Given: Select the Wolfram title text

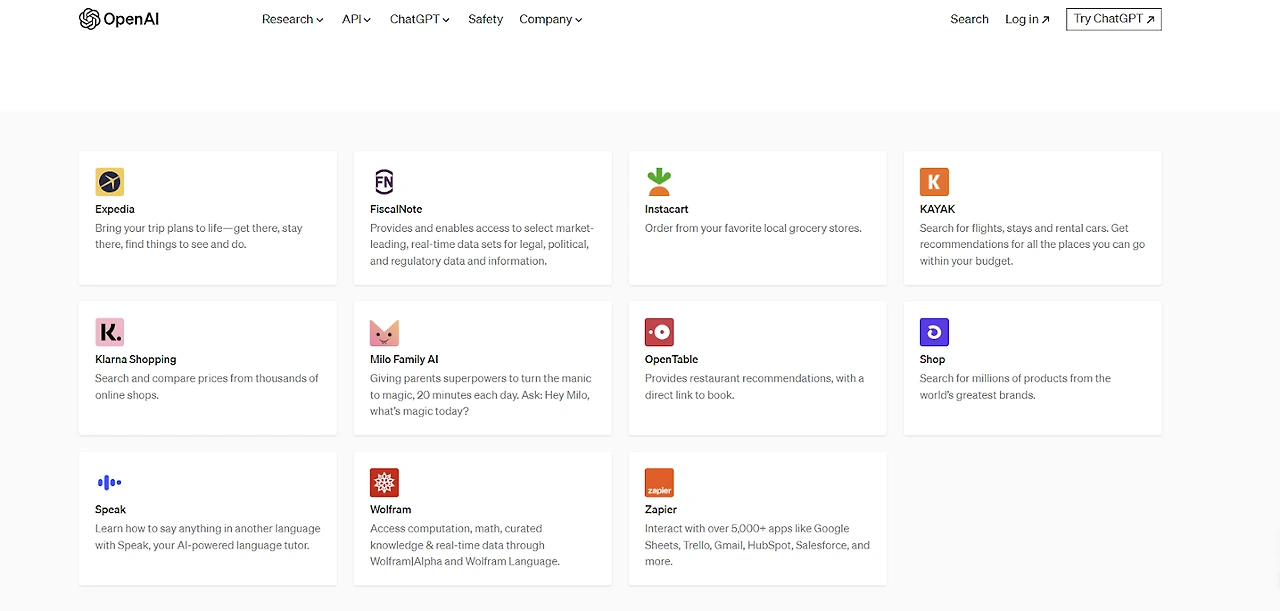Looking at the screenshot, I should pyautogui.click(x=390, y=509).
